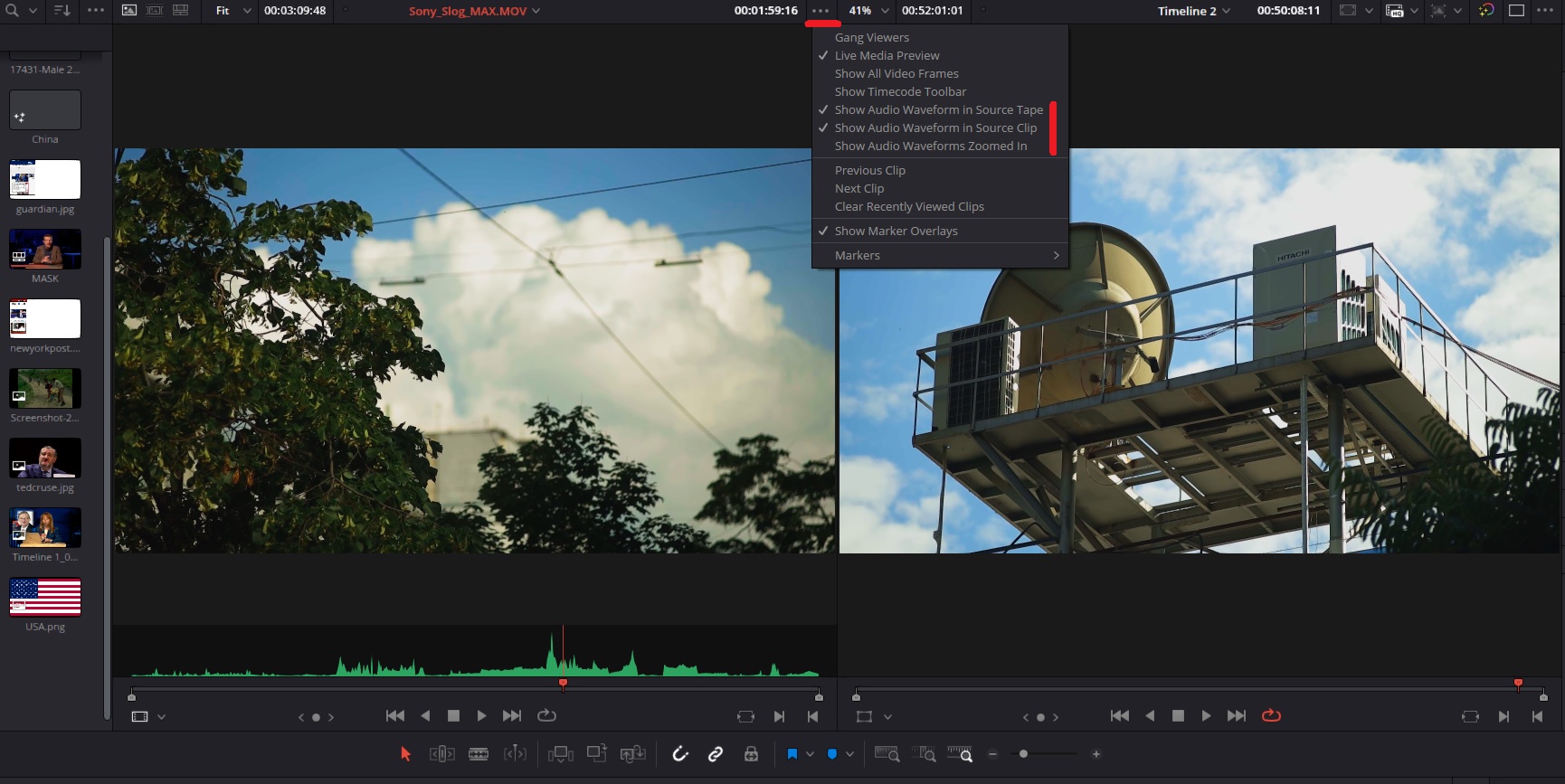Open the Sony_Slog_MAX.MOV clip name dropdown

(474, 11)
